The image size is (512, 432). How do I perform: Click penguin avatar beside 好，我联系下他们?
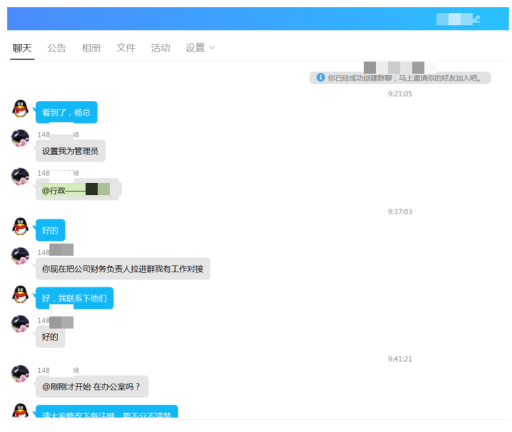(20, 294)
